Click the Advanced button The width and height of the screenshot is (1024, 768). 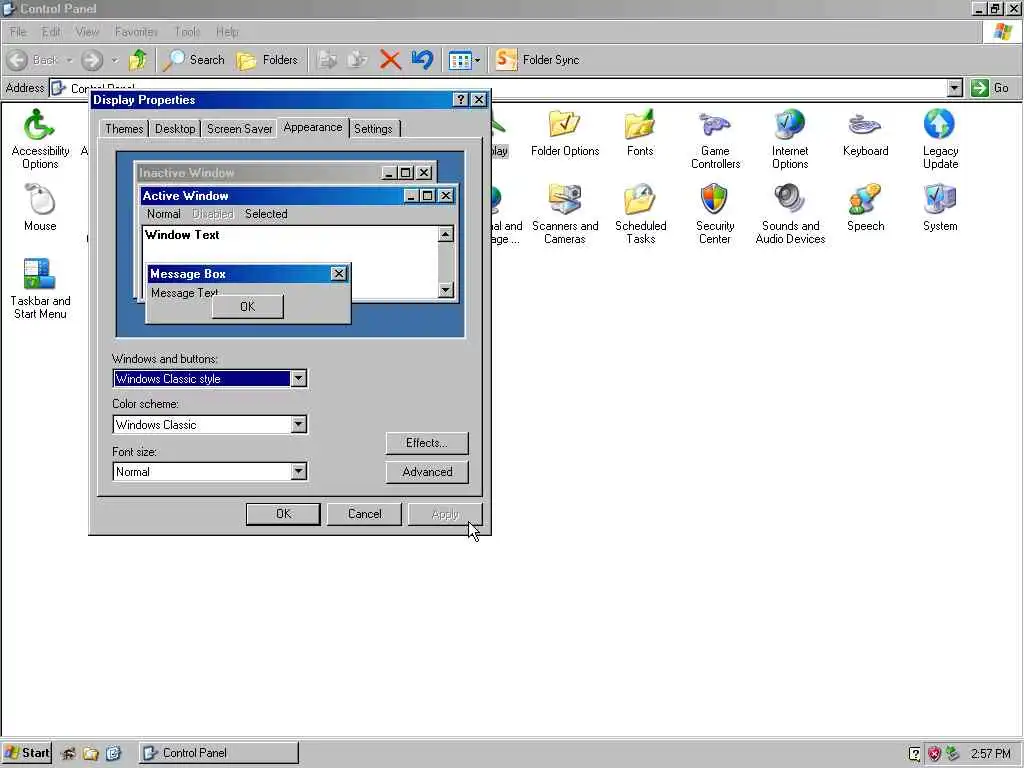pos(427,472)
